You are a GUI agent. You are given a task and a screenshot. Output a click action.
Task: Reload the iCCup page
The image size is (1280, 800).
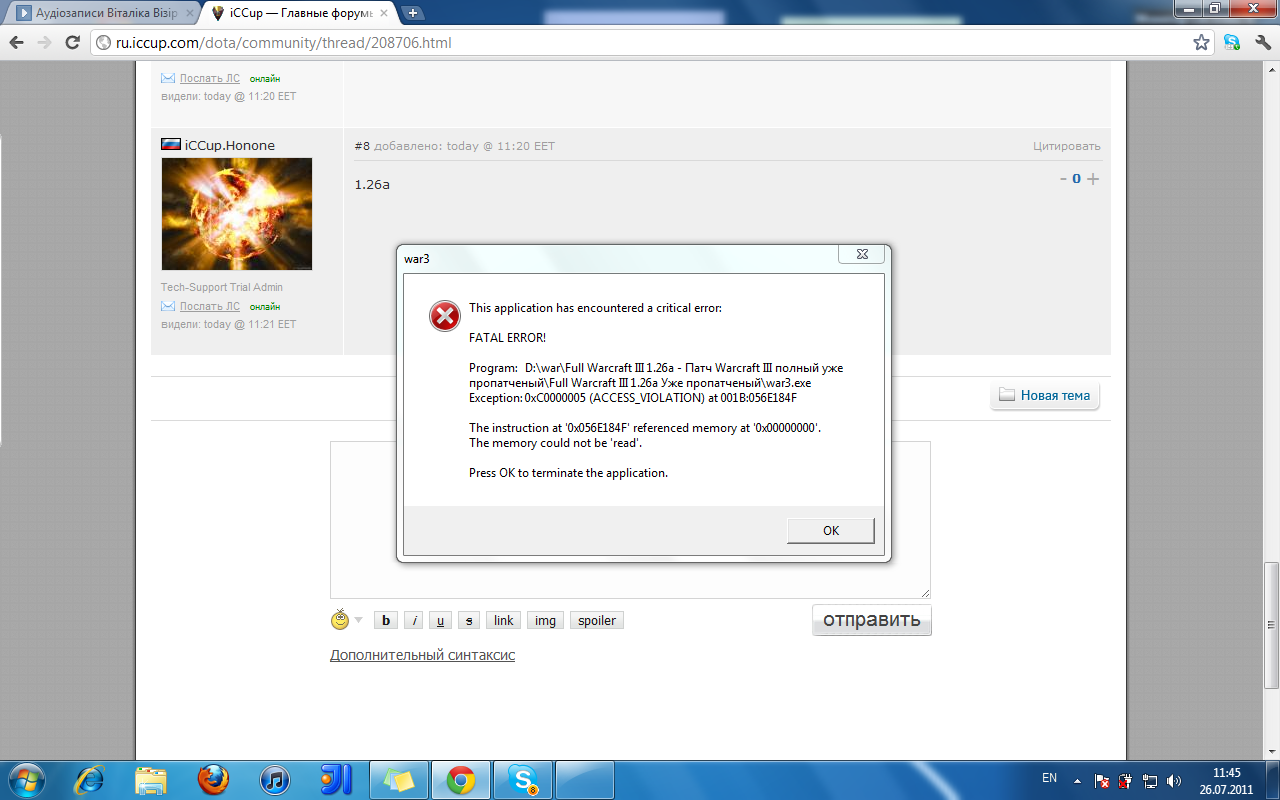pyautogui.click(x=72, y=42)
